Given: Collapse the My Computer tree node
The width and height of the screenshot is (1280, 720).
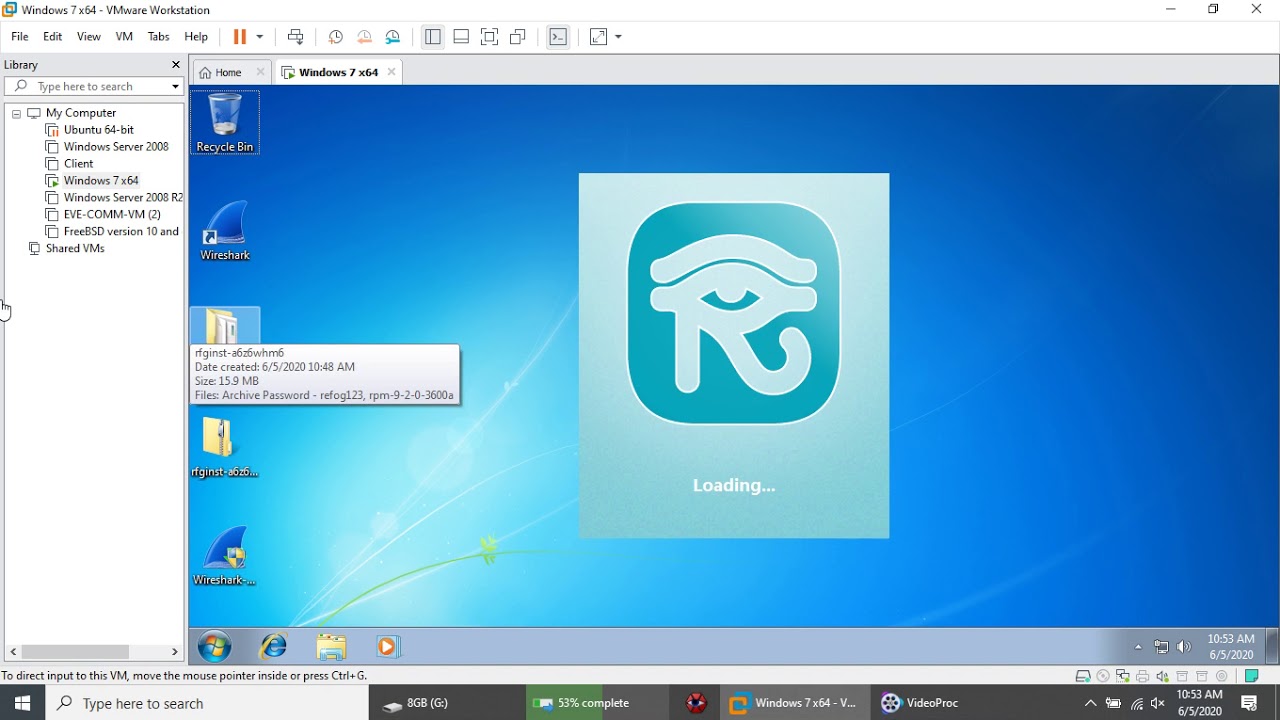Looking at the screenshot, I should click(x=16, y=114).
